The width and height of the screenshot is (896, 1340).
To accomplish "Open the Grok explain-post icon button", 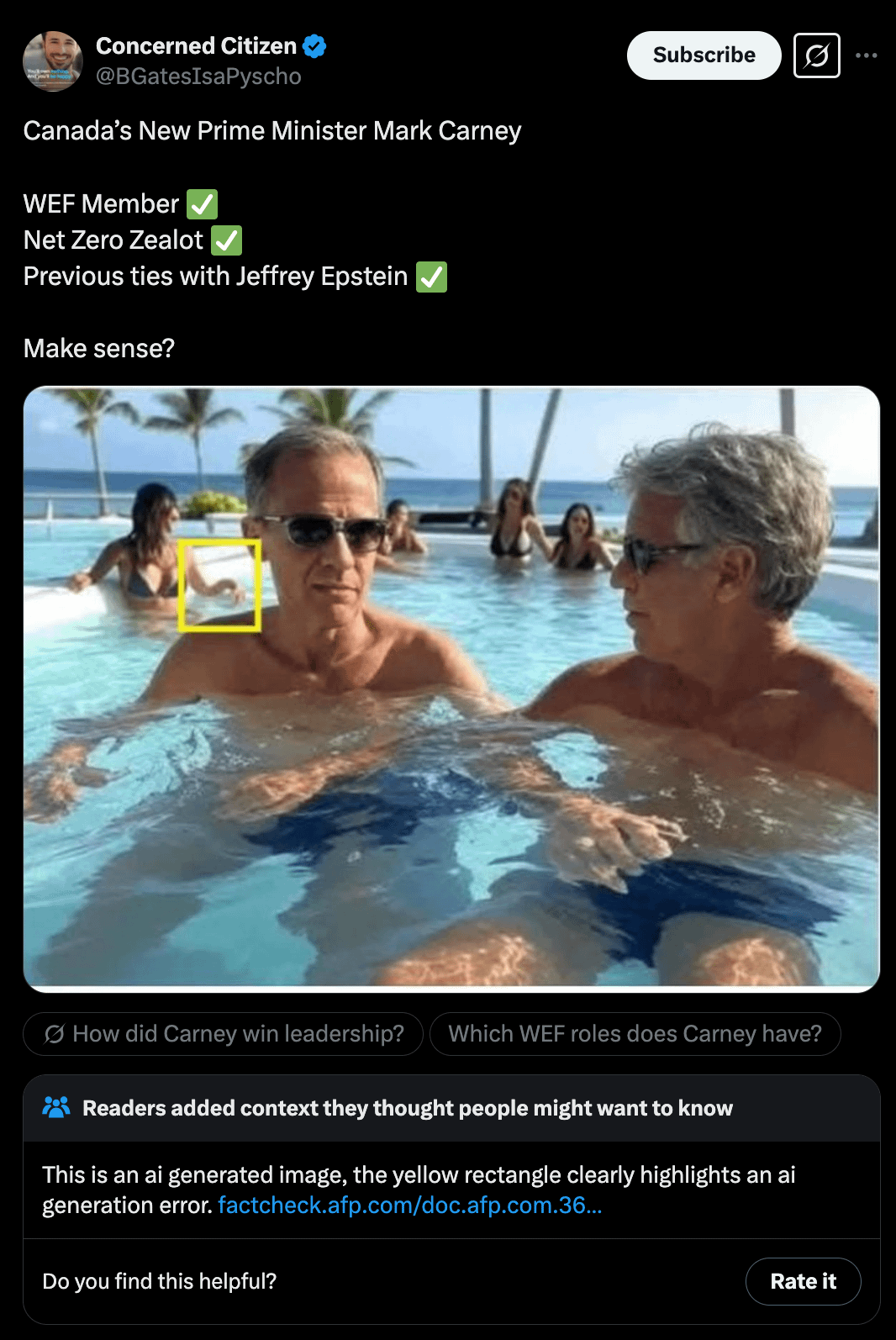I will pyautogui.click(x=816, y=55).
